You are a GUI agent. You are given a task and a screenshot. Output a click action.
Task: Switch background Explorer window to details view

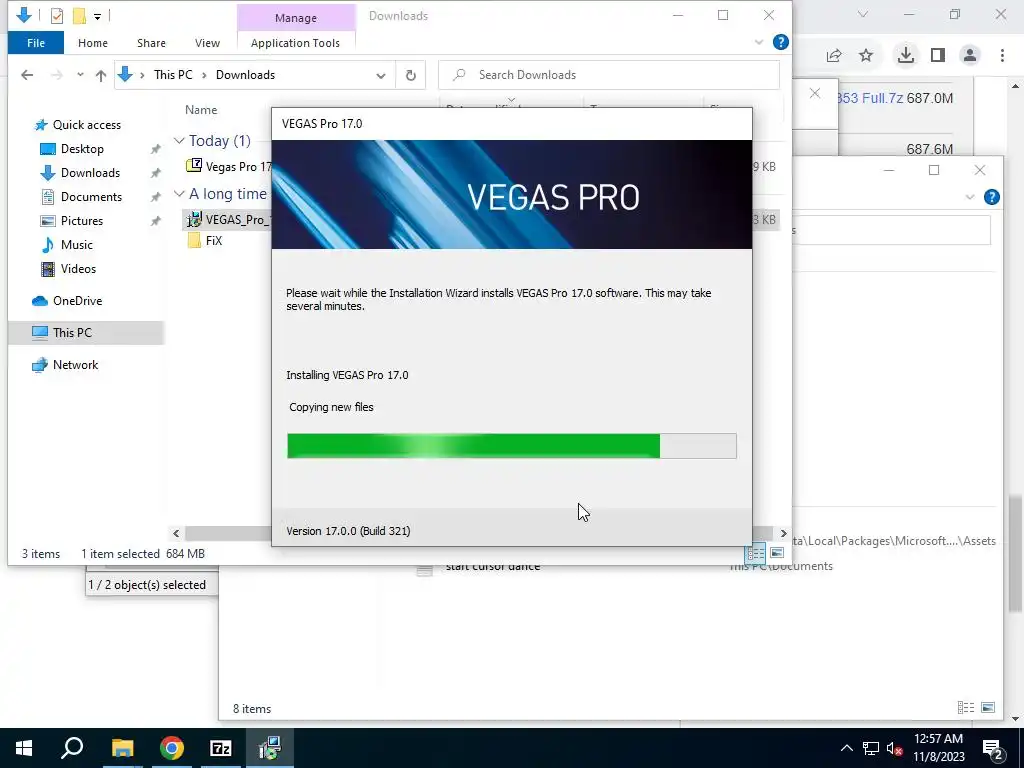(965, 708)
